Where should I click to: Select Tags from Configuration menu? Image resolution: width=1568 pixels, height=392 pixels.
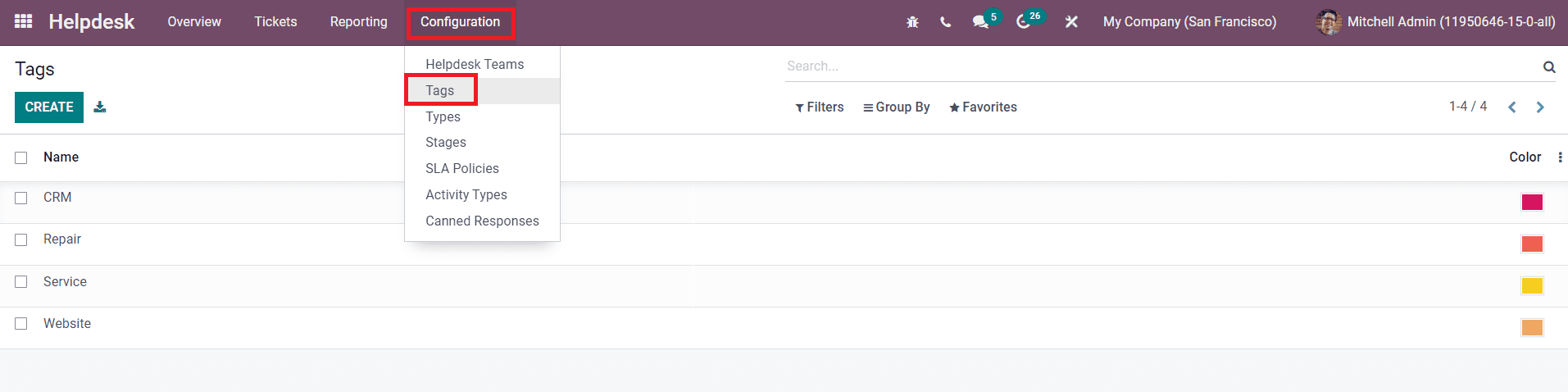pos(482,90)
